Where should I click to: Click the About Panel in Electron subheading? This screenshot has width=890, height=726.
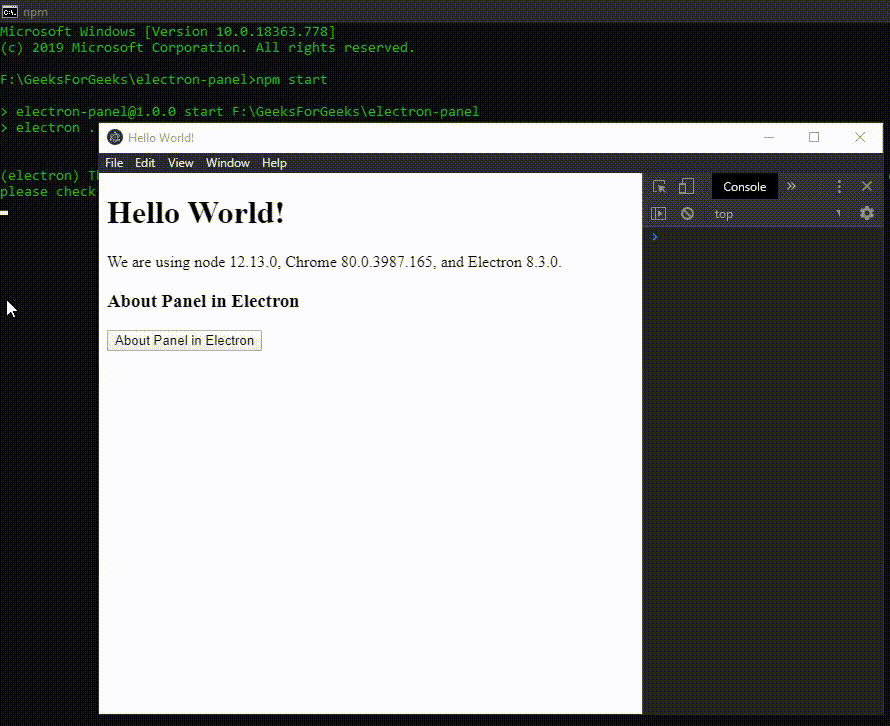[203, 301]
